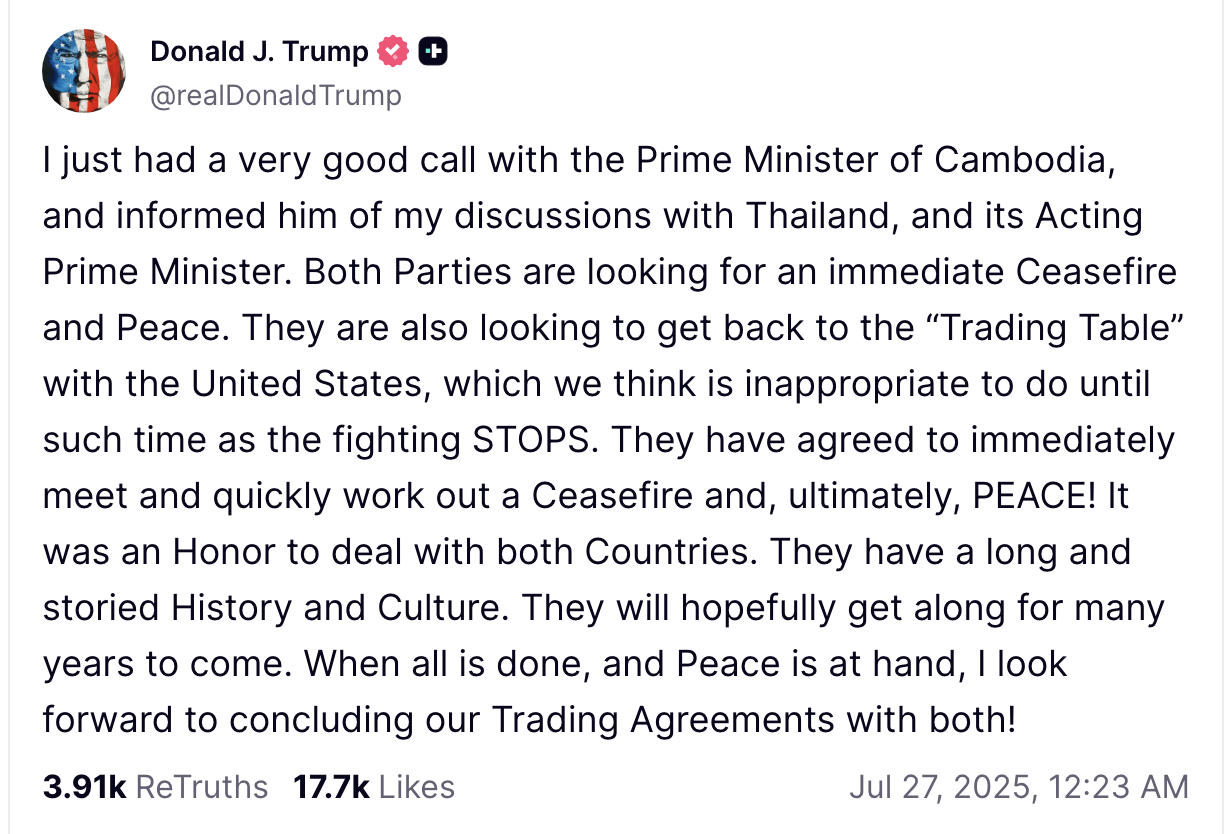Click the phrase History and Culture
This screenshot has height=834, width=1224.
[x=332, y=608]
